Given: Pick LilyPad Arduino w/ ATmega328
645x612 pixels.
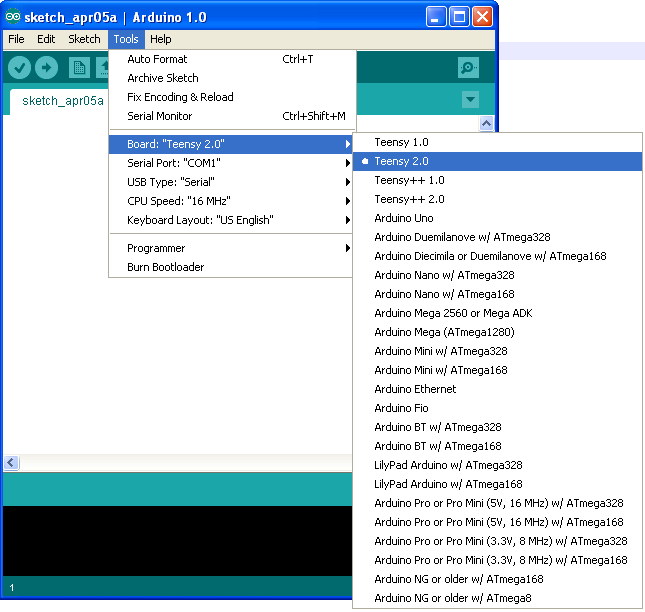Looking at the screenshot, I should pyautogui.click(x=497, y=465).
